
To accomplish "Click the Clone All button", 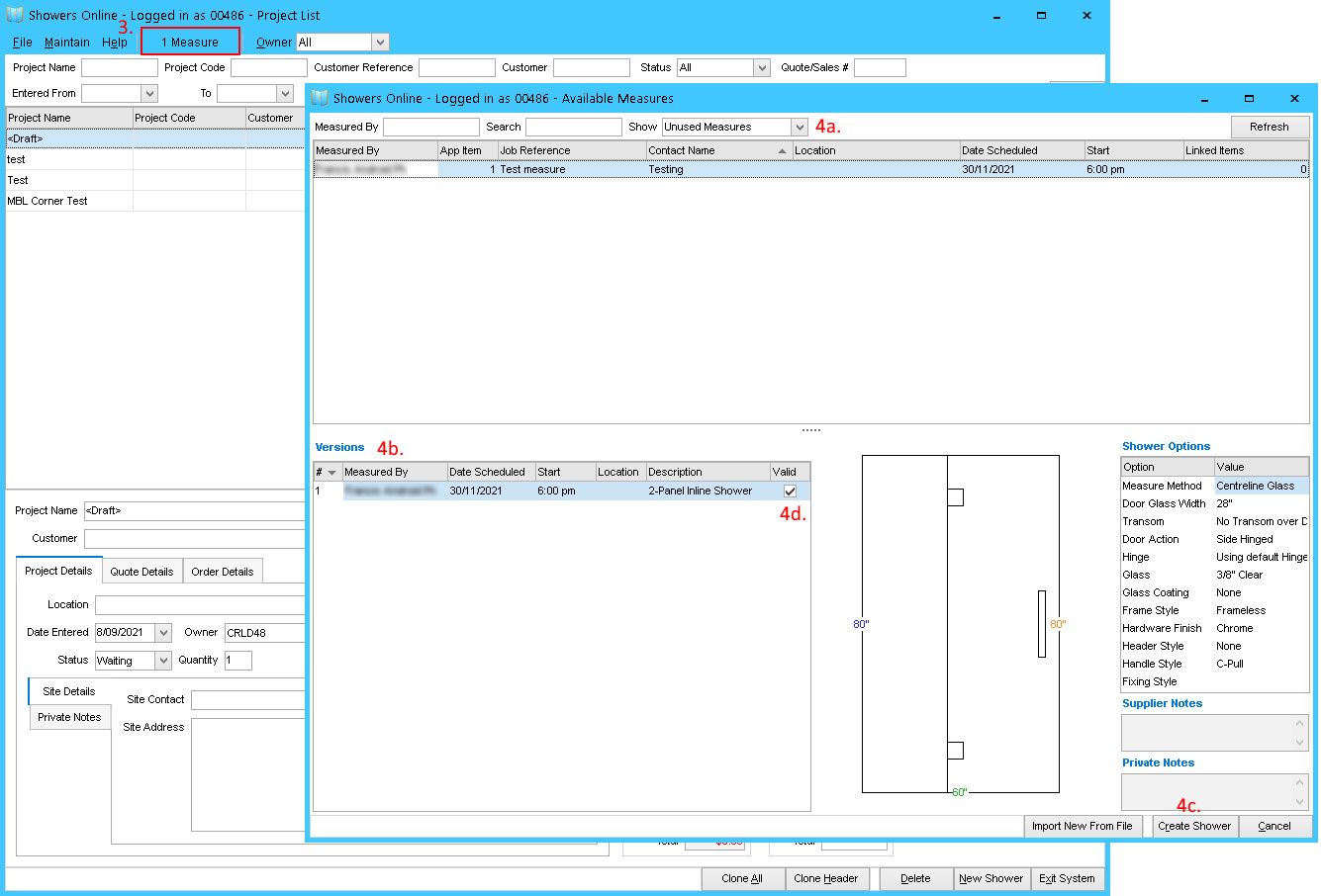I will 742,878.
